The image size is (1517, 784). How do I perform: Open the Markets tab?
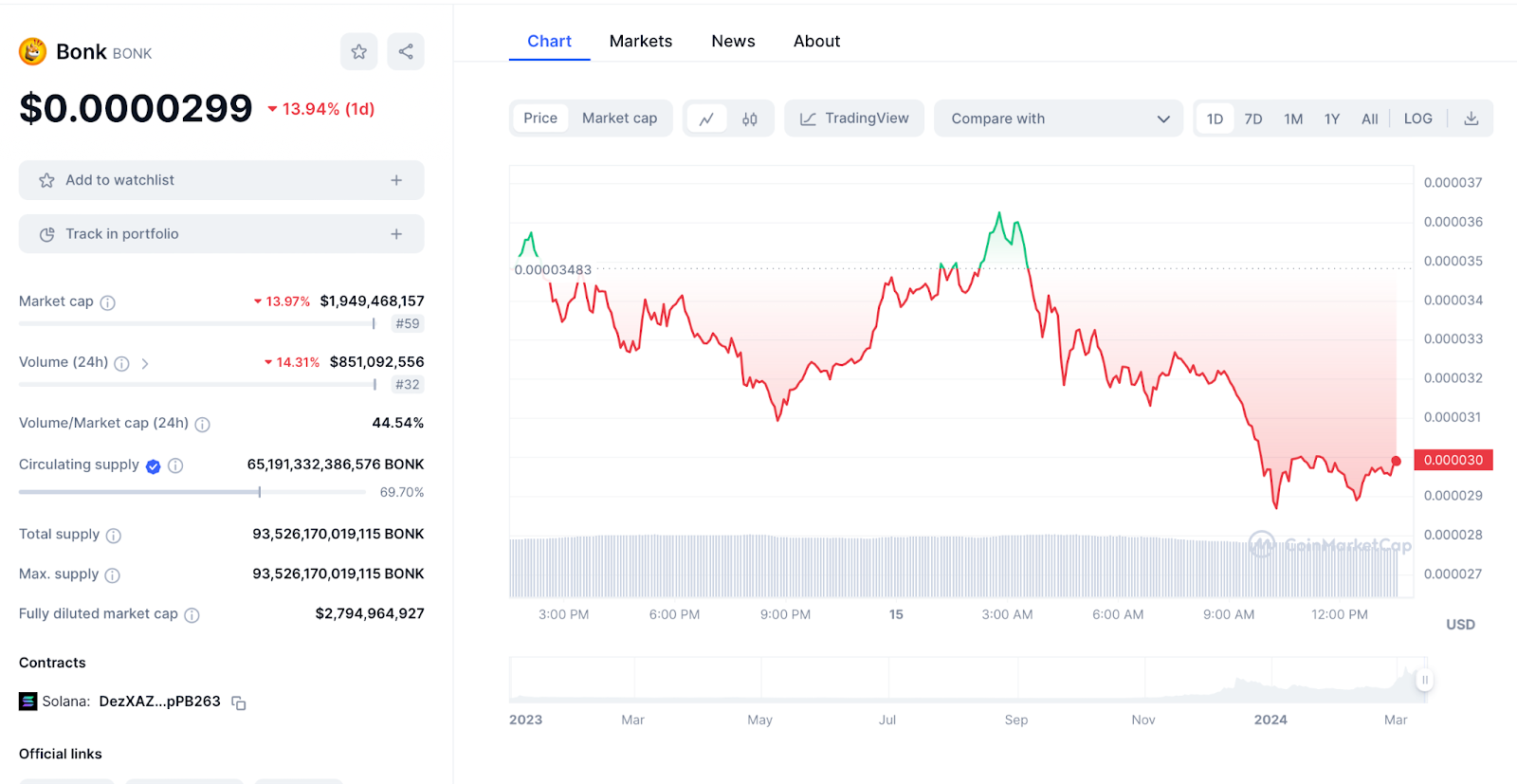click(x=641, y=41)
